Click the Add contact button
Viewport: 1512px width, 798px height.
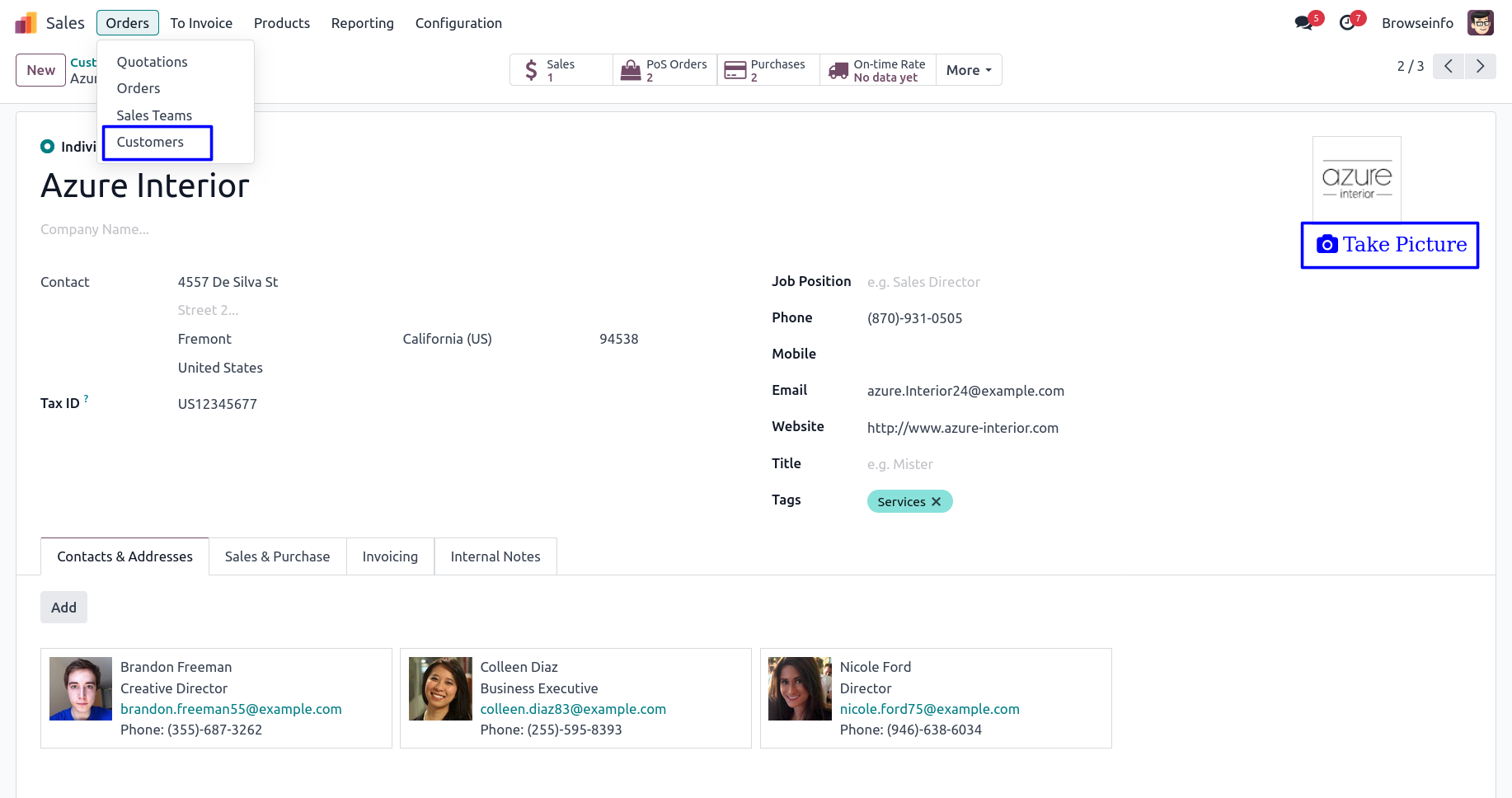(x=63, y=608)
